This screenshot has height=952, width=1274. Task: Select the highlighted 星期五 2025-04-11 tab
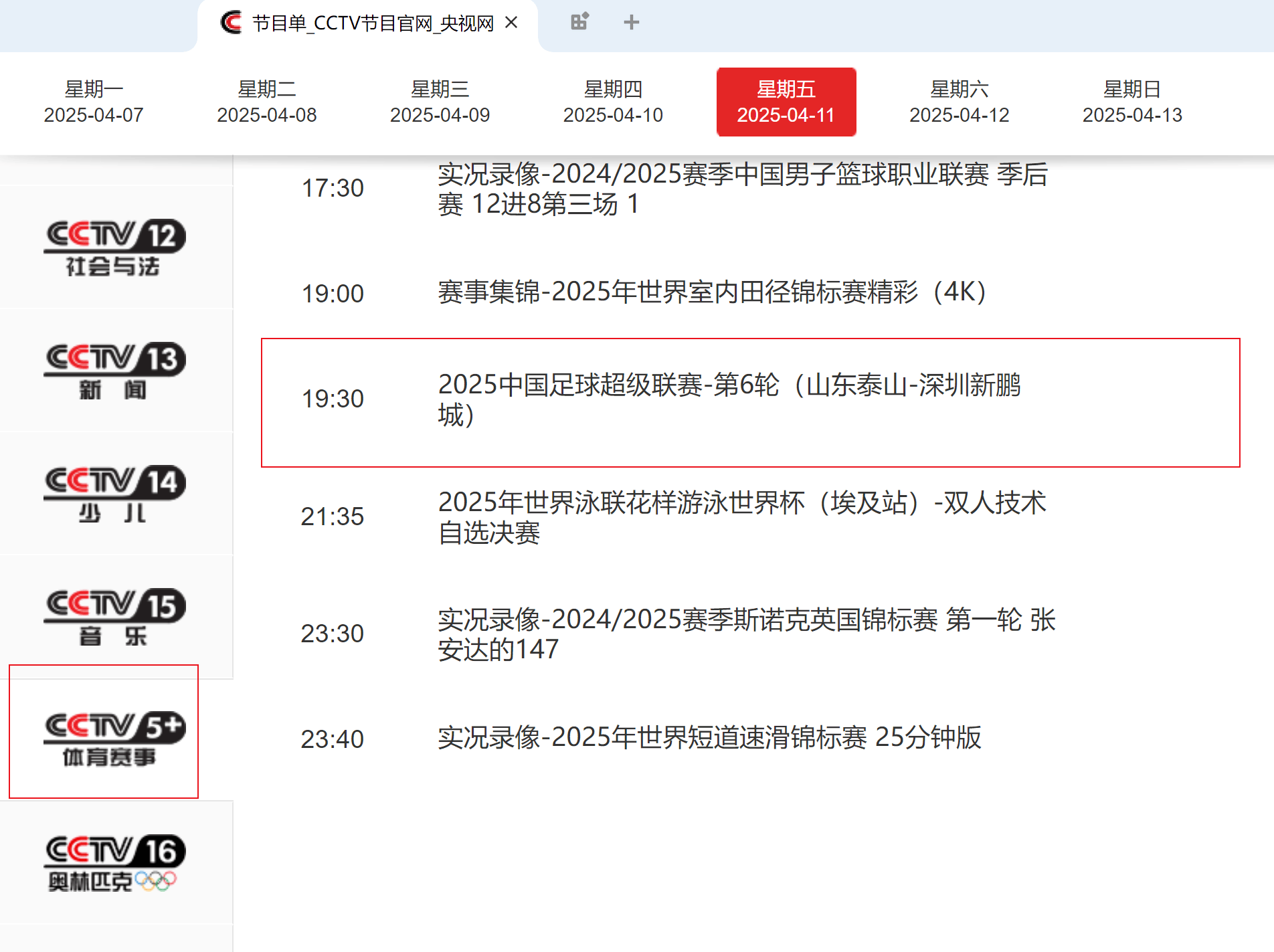[x=786, y=102]
